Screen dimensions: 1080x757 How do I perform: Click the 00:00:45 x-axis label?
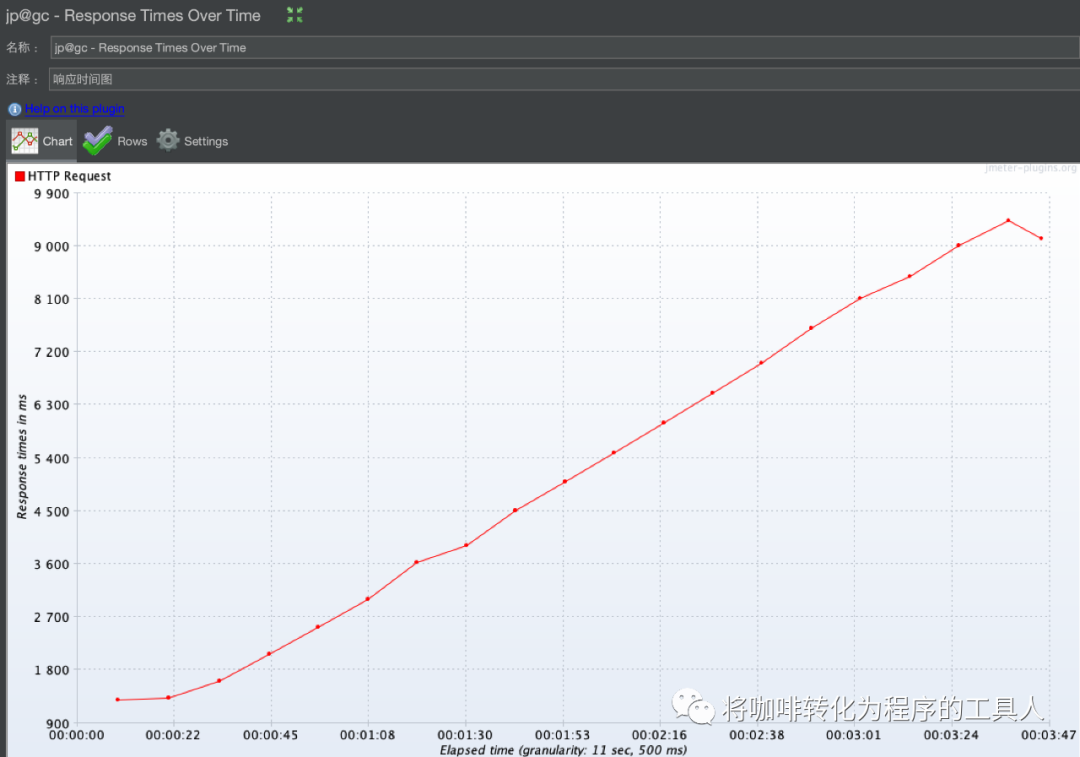coord(271,735)
